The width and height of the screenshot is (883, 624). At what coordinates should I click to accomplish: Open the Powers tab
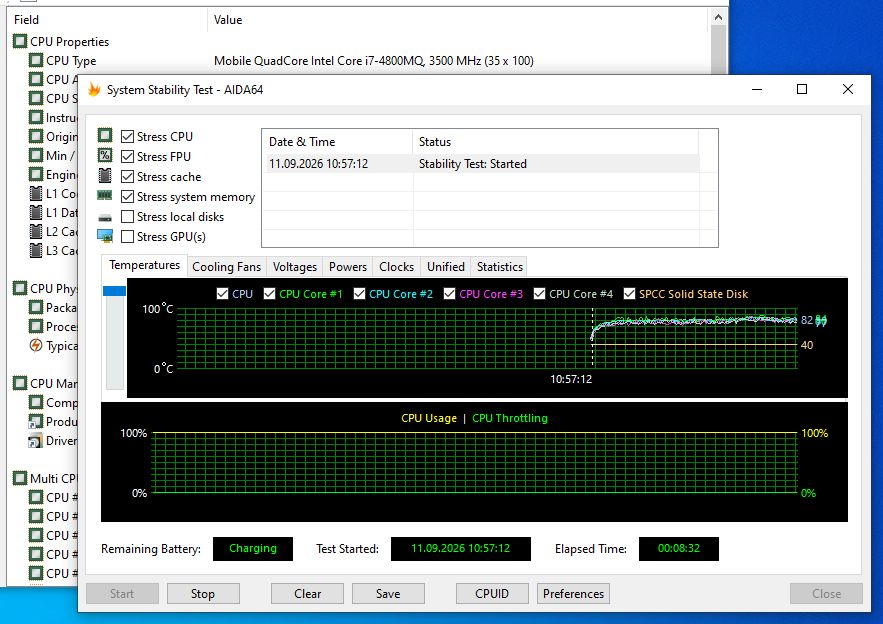(x=347, y=267)
